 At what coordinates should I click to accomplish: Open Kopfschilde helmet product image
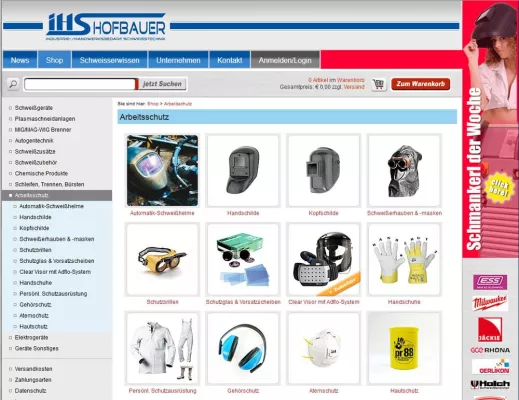click(324, 170)
